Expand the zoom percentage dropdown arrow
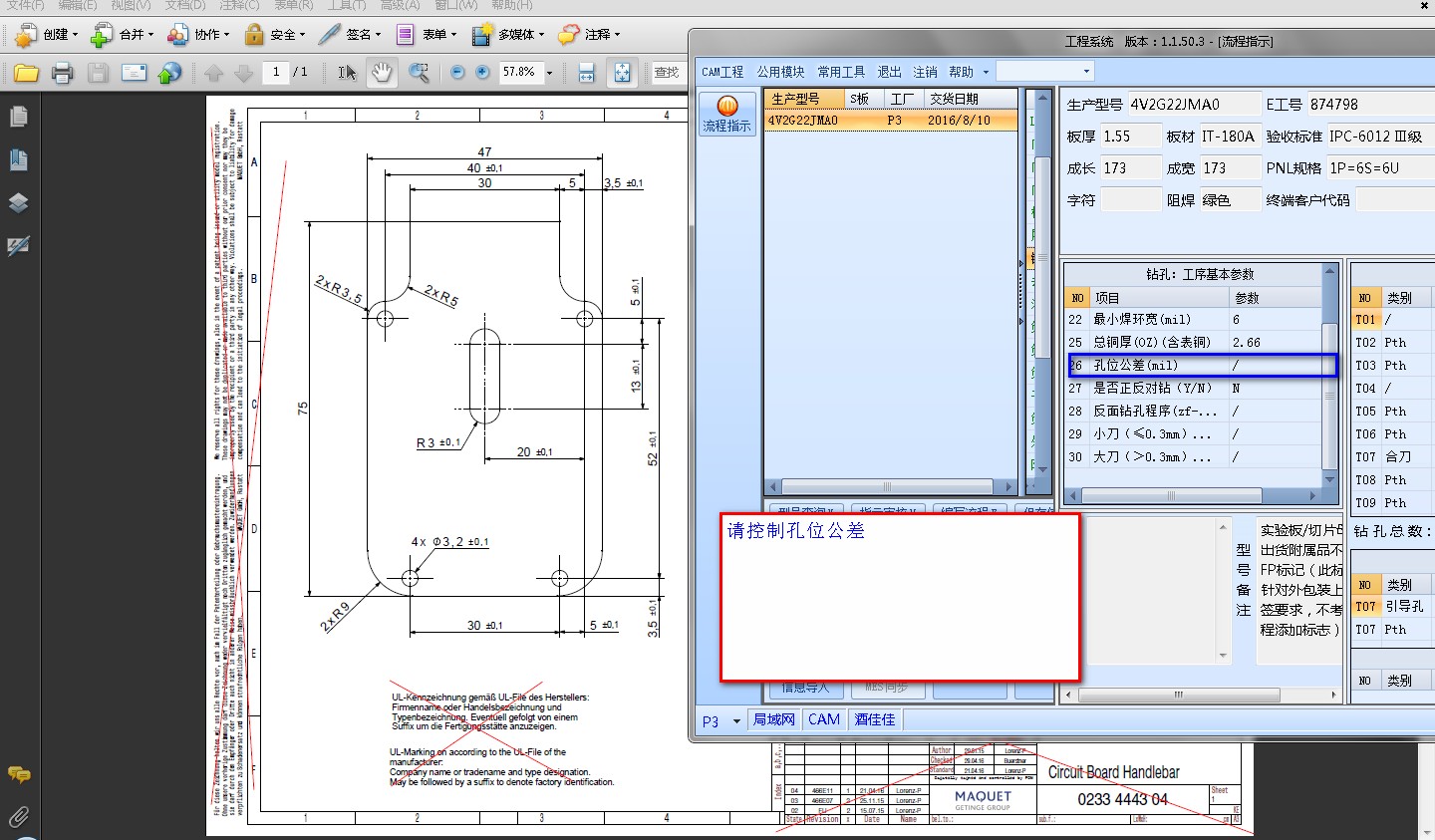The height and width of the screenshot is (840, 1435). coord(549,73)
